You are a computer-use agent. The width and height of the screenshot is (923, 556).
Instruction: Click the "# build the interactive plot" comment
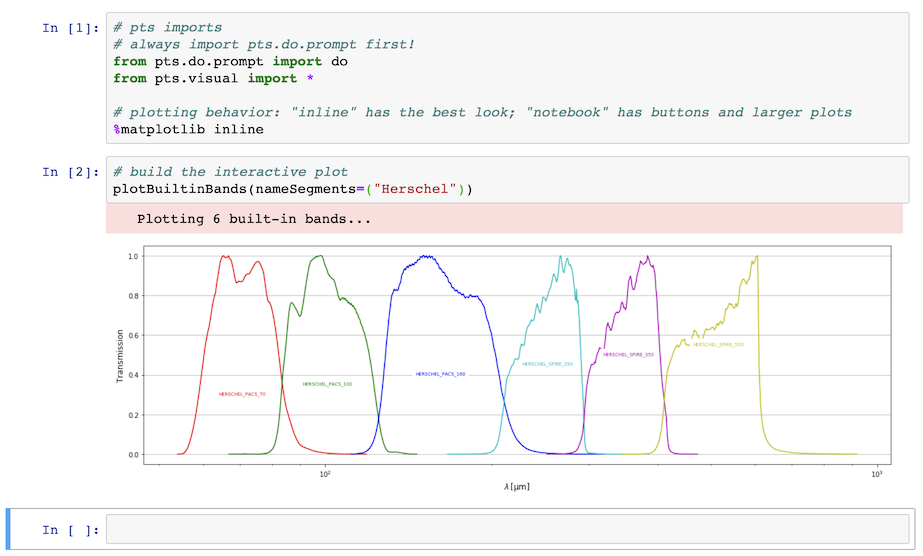pos(230,172)
